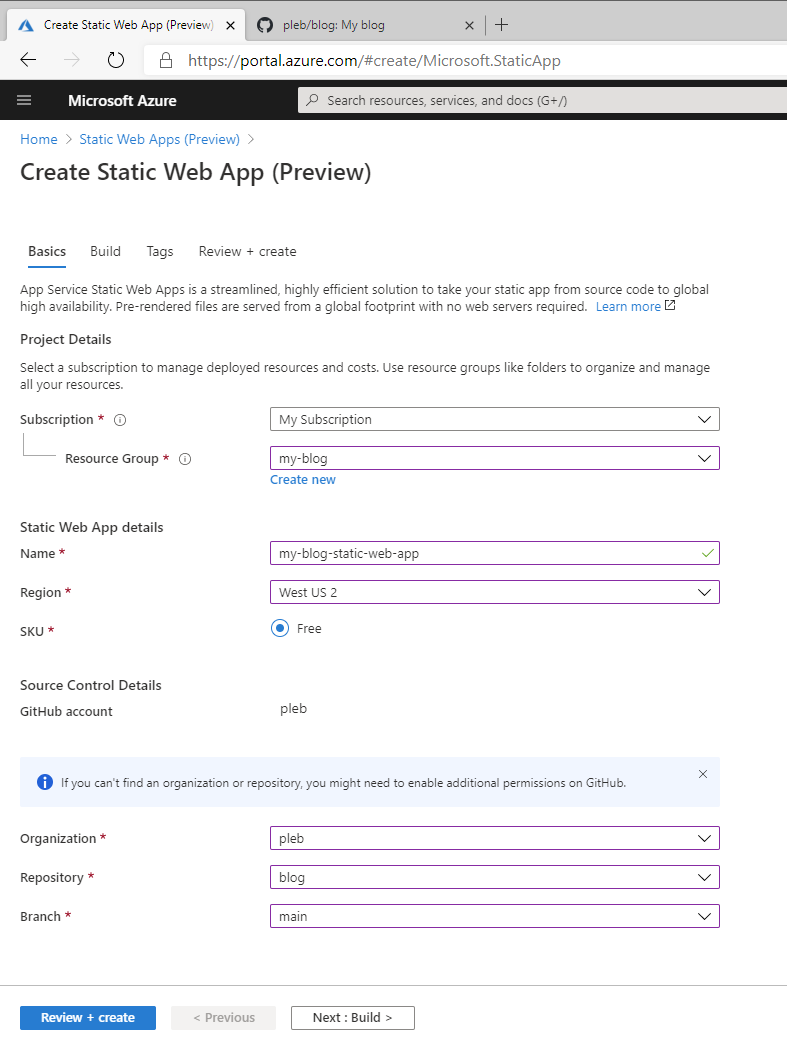Reload the page with the refresh icon
Viewport: 787px width, 1046px height.
coord(116,60)
